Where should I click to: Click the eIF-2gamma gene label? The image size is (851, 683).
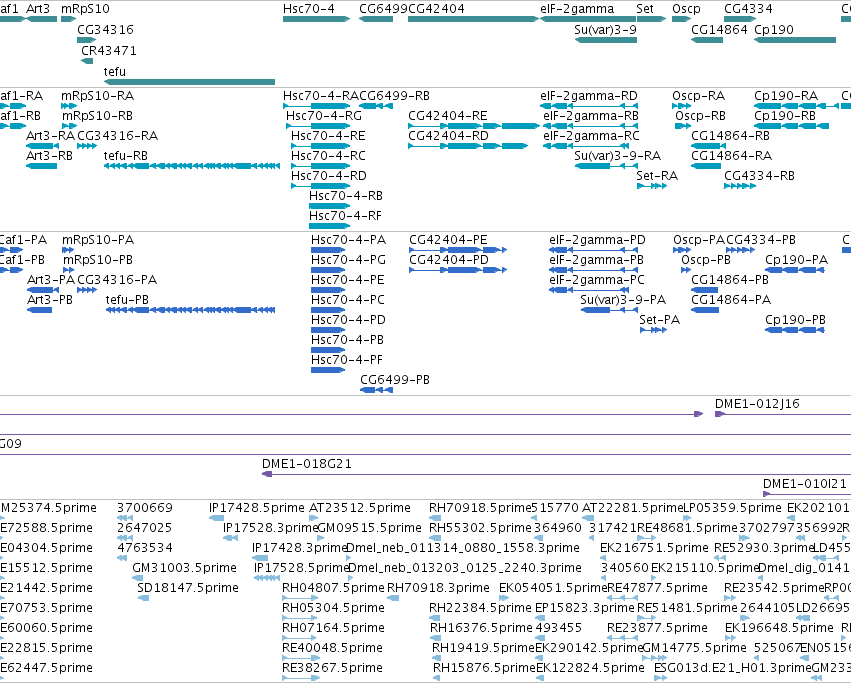click(577, 9)
